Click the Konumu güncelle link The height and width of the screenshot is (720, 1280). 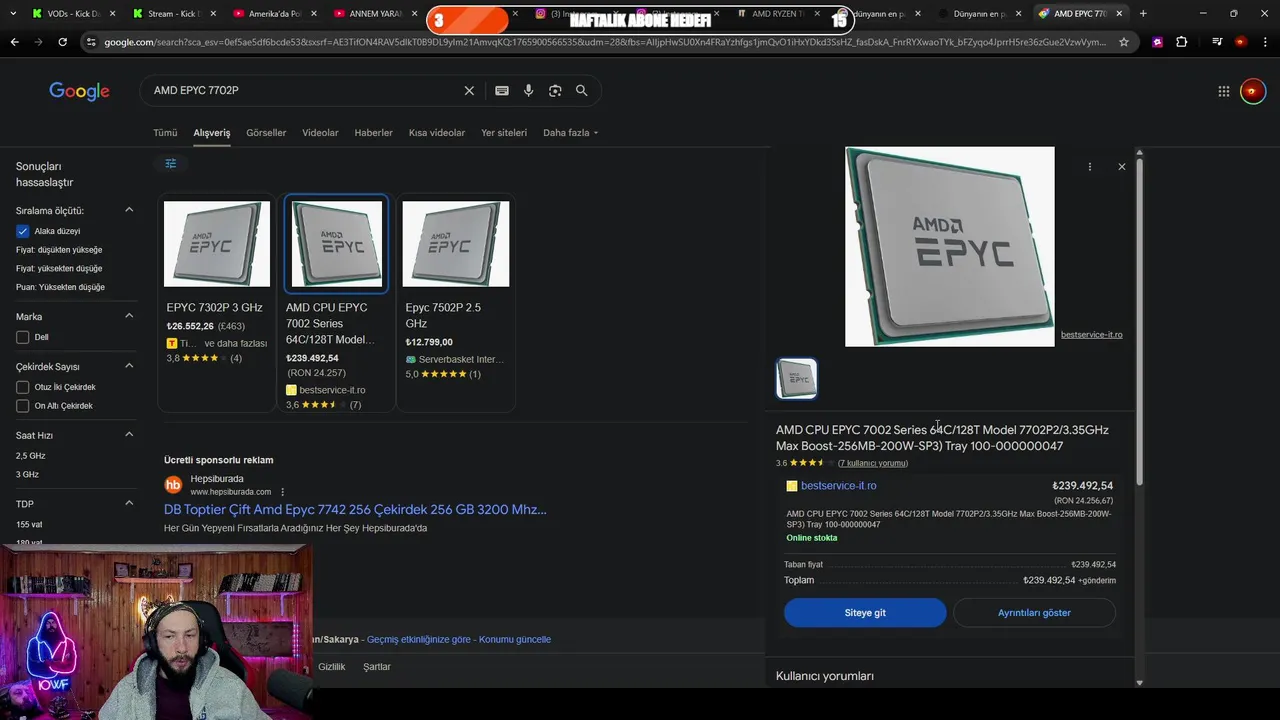pyautogui.click(x=515, y=639)
